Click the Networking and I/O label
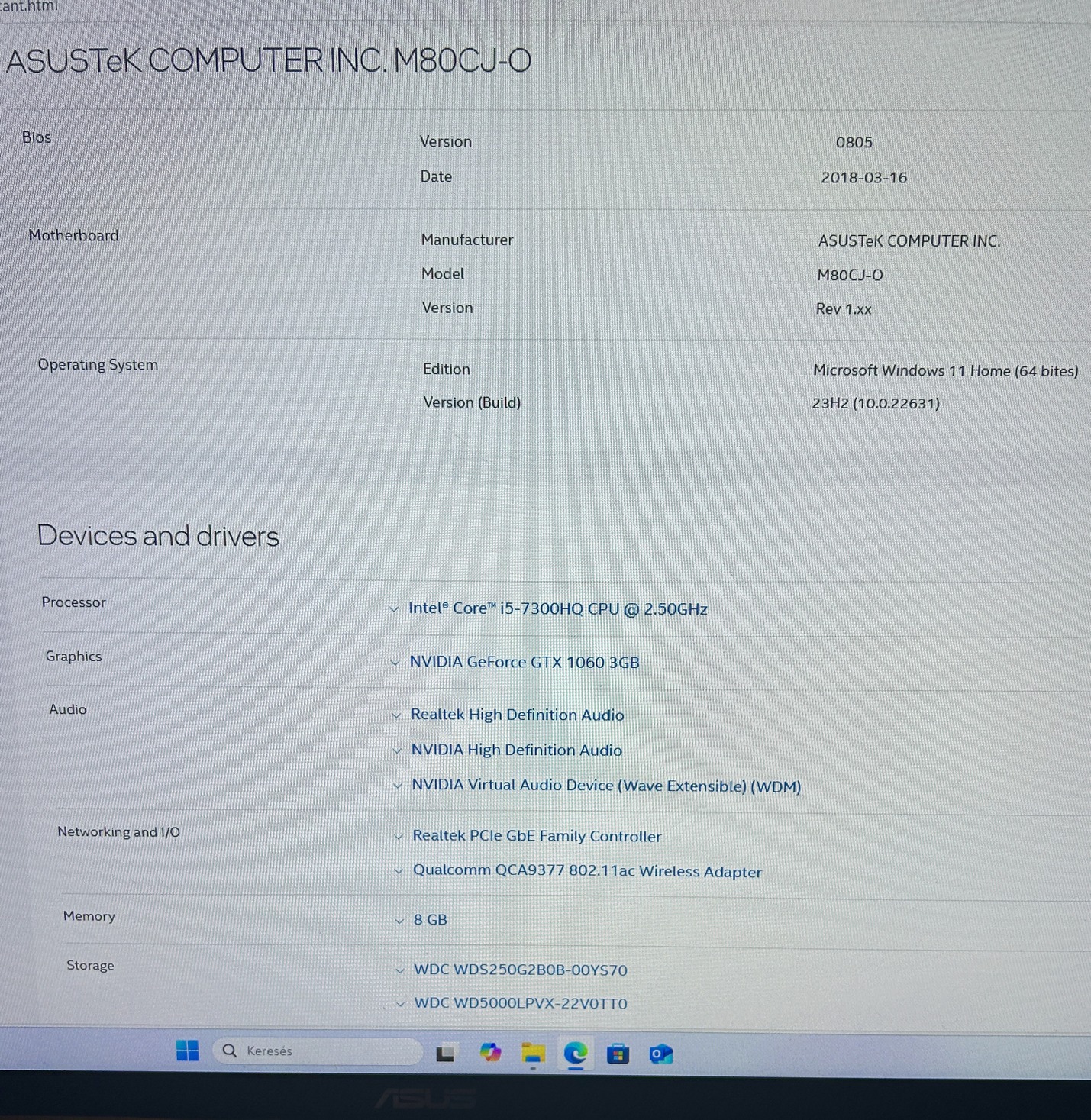Image resolution: width=1091 pixels, height=1120 pixels. pos(118,832)
